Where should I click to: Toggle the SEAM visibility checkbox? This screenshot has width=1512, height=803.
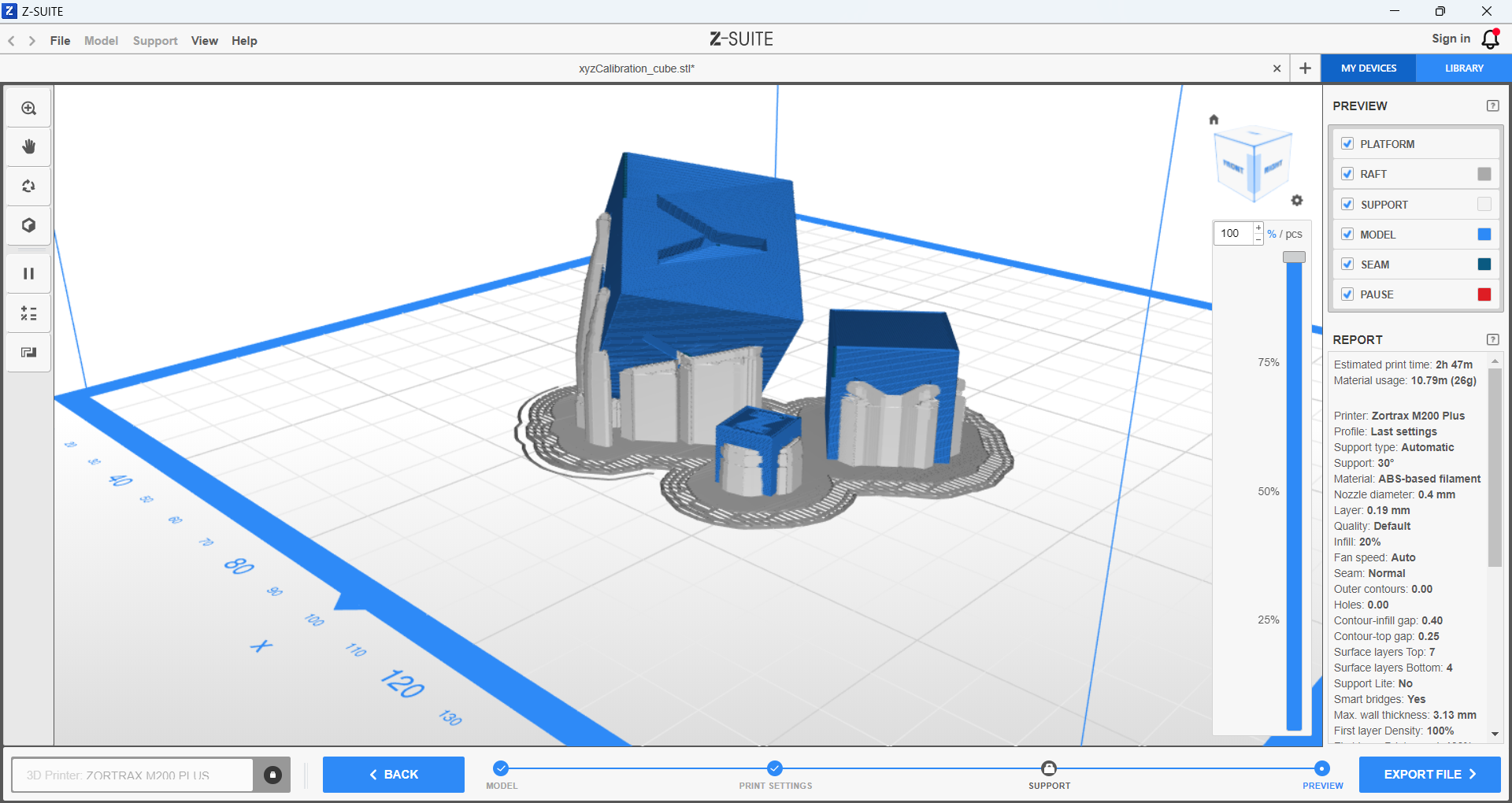point(1347,265)
